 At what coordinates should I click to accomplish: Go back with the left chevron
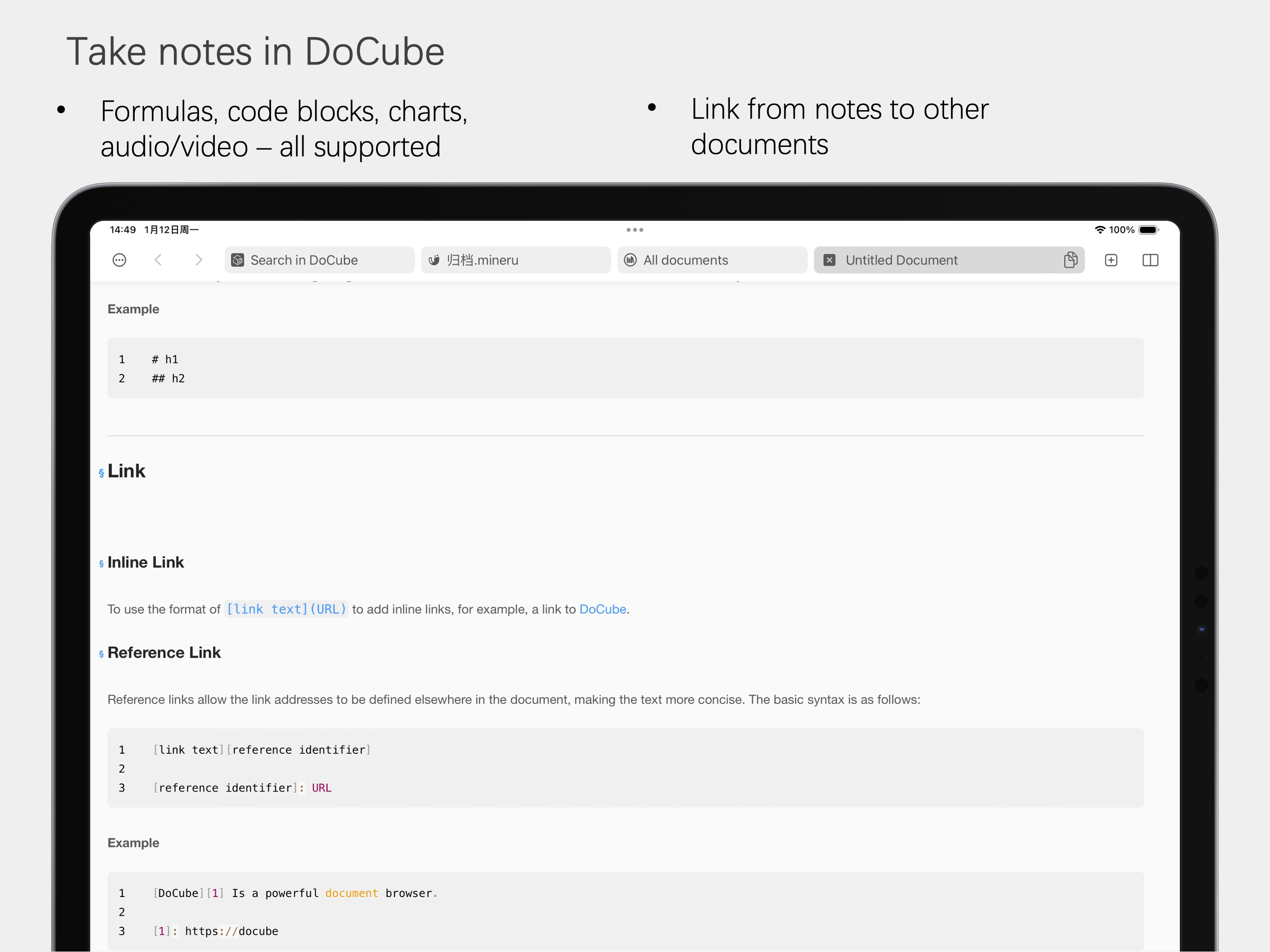(159, 260)
